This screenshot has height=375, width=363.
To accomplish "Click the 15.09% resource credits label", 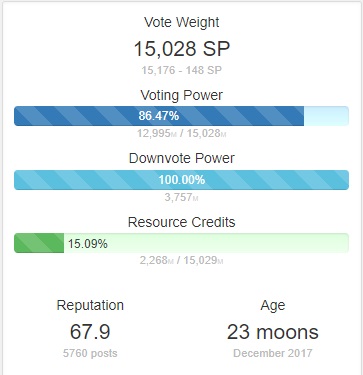I will [88, 244].
